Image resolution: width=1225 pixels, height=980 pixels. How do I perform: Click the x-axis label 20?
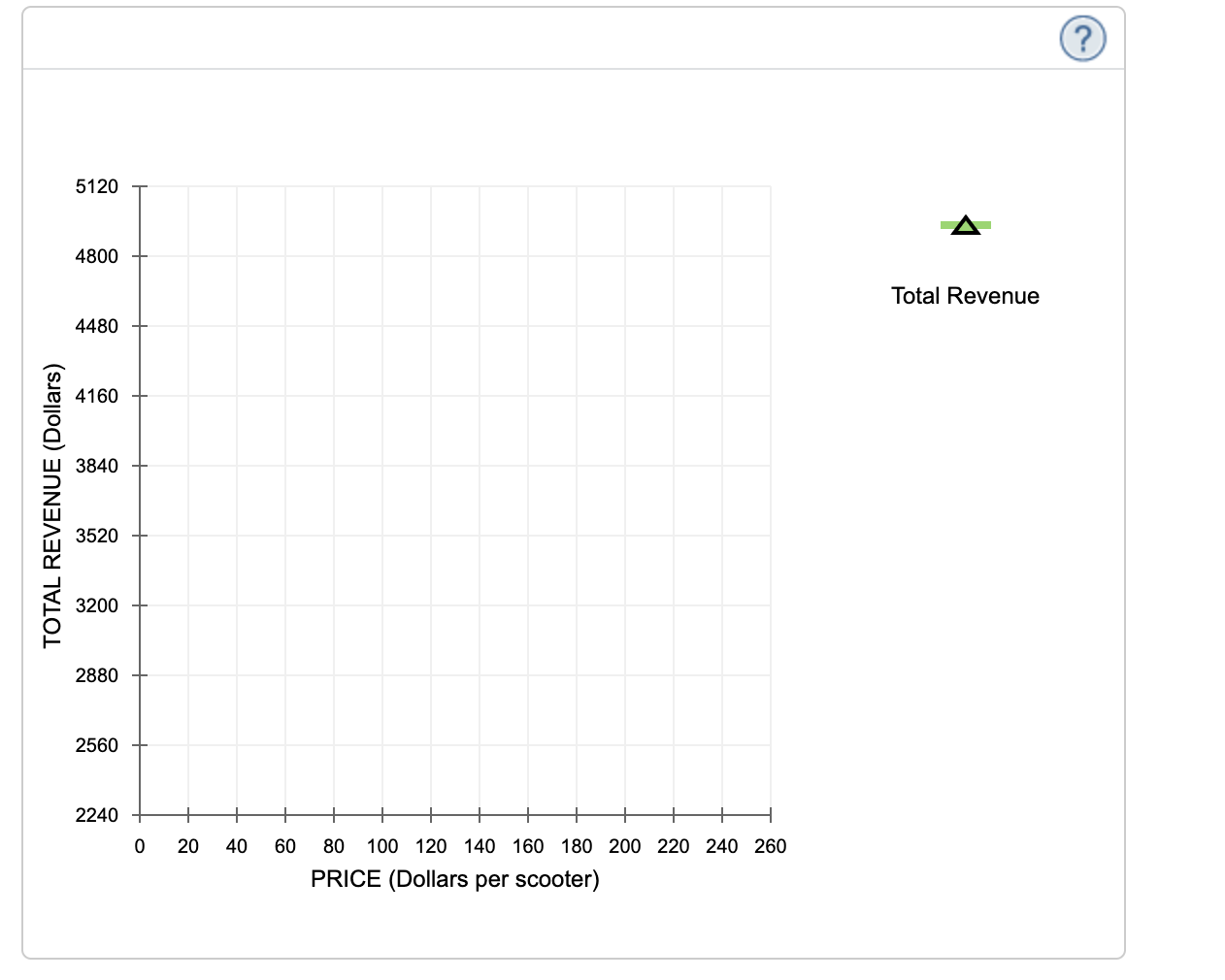coord(188,846)
